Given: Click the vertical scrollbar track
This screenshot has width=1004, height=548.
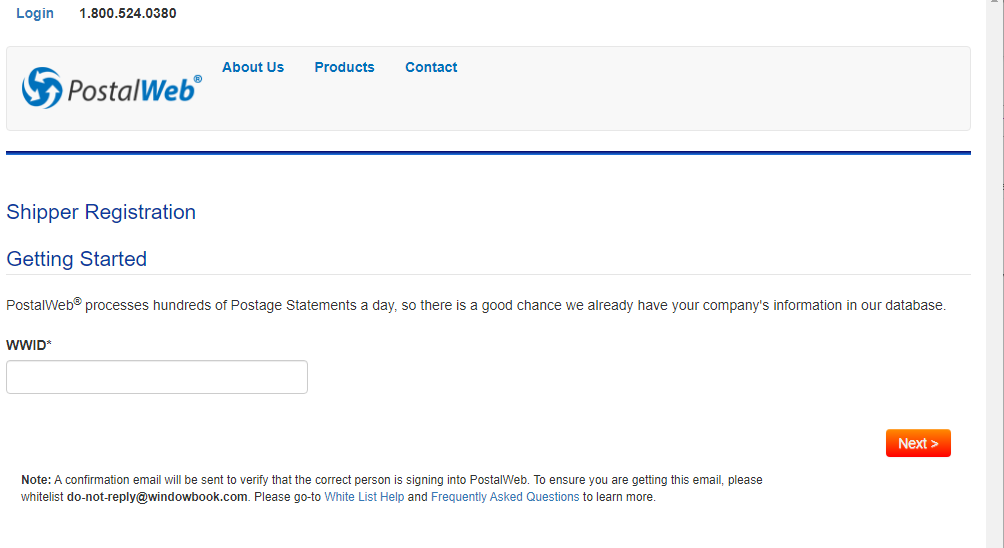Looking at the screenshot, I should point(994,275).
